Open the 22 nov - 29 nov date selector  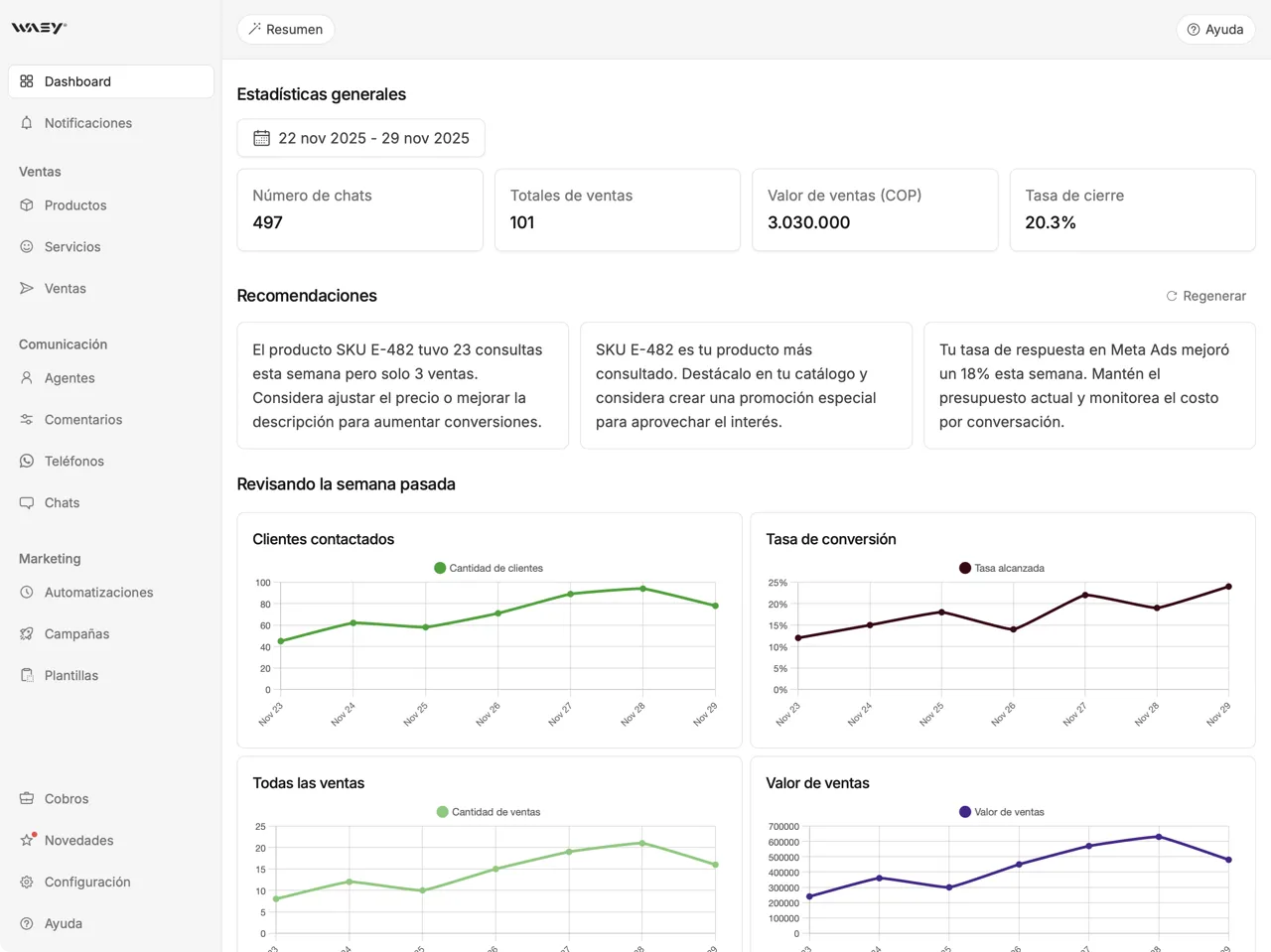[360, 138]
